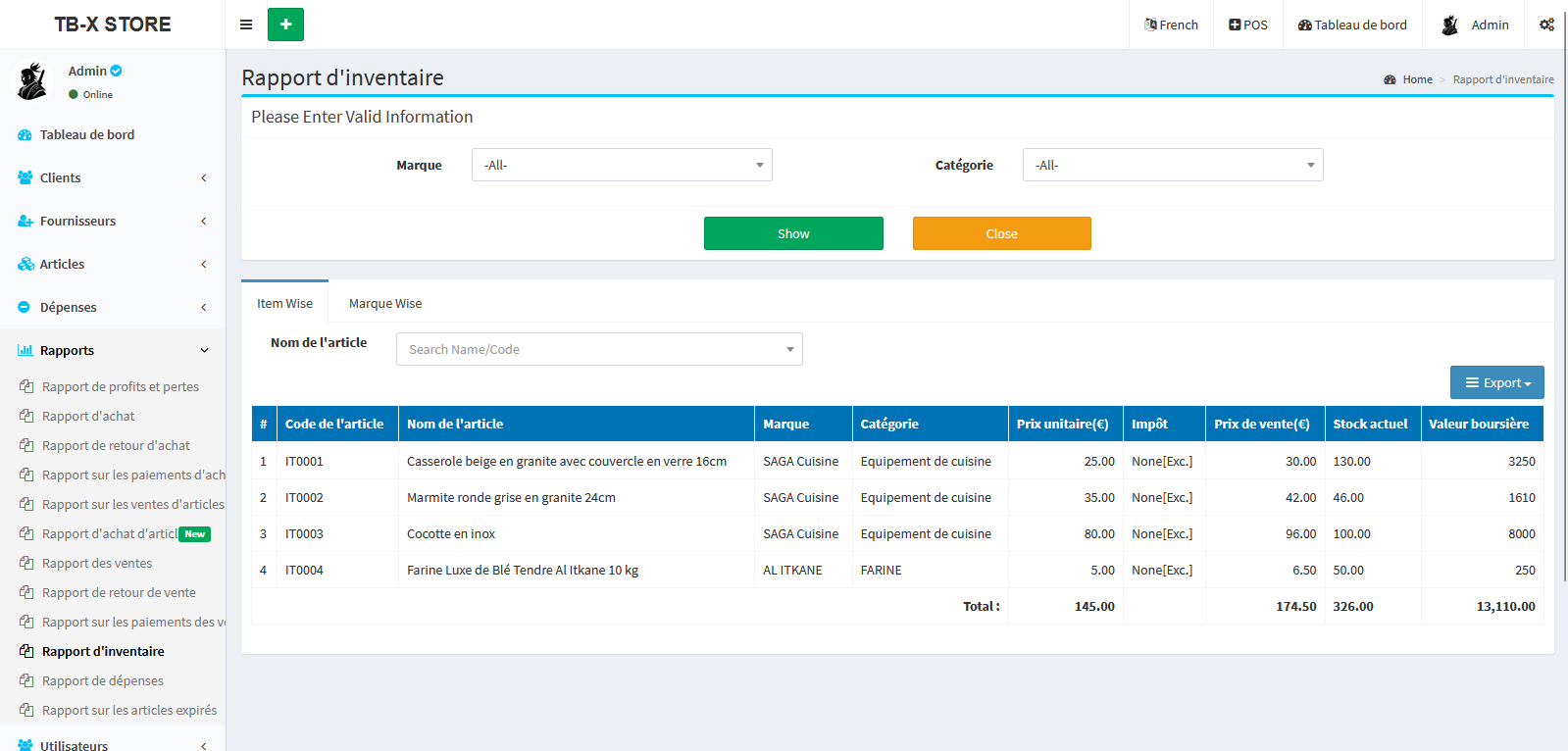Image resolution: width=1568 pixels, height=751 pixels.
Task: Open the Marque dropdown filter
Action: tap(622, 165)
